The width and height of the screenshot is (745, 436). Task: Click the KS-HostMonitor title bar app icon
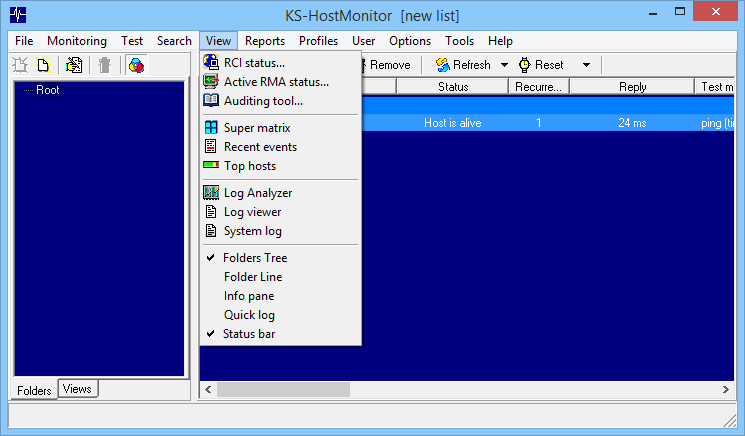pos(18,15)
